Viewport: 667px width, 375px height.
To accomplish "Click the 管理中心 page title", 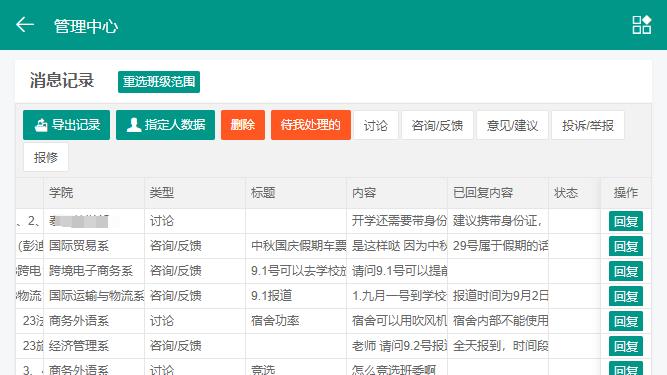I will [86, 26].
